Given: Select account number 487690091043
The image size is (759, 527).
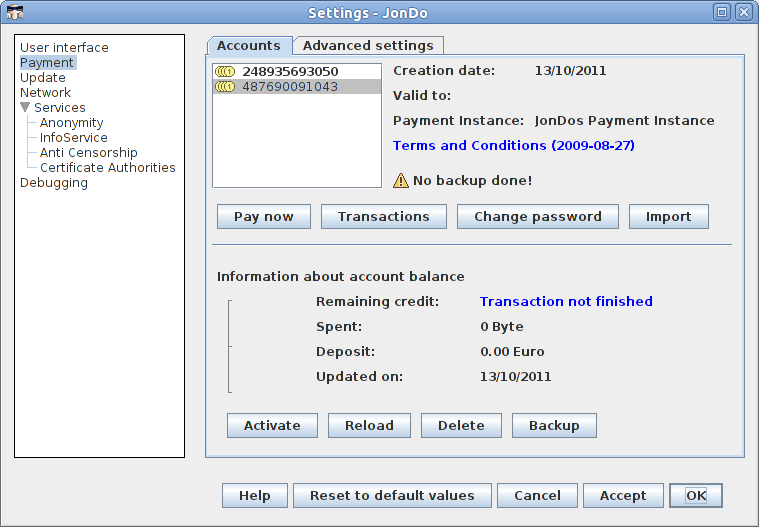Looking at the screenshot, I should point(297,87).
